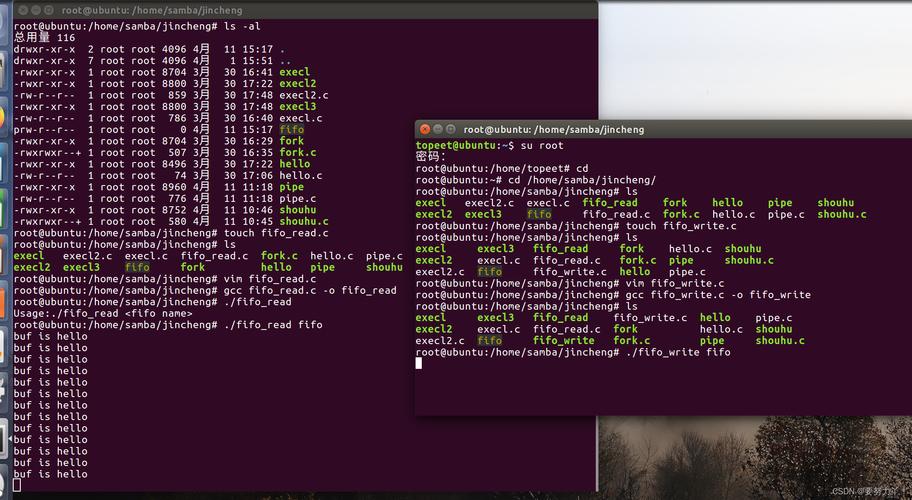Click the 'gcc fifo_write.c -o fifo_write' command
The height and width of the screenshot is (500, 912).
[x=718, y=295]
